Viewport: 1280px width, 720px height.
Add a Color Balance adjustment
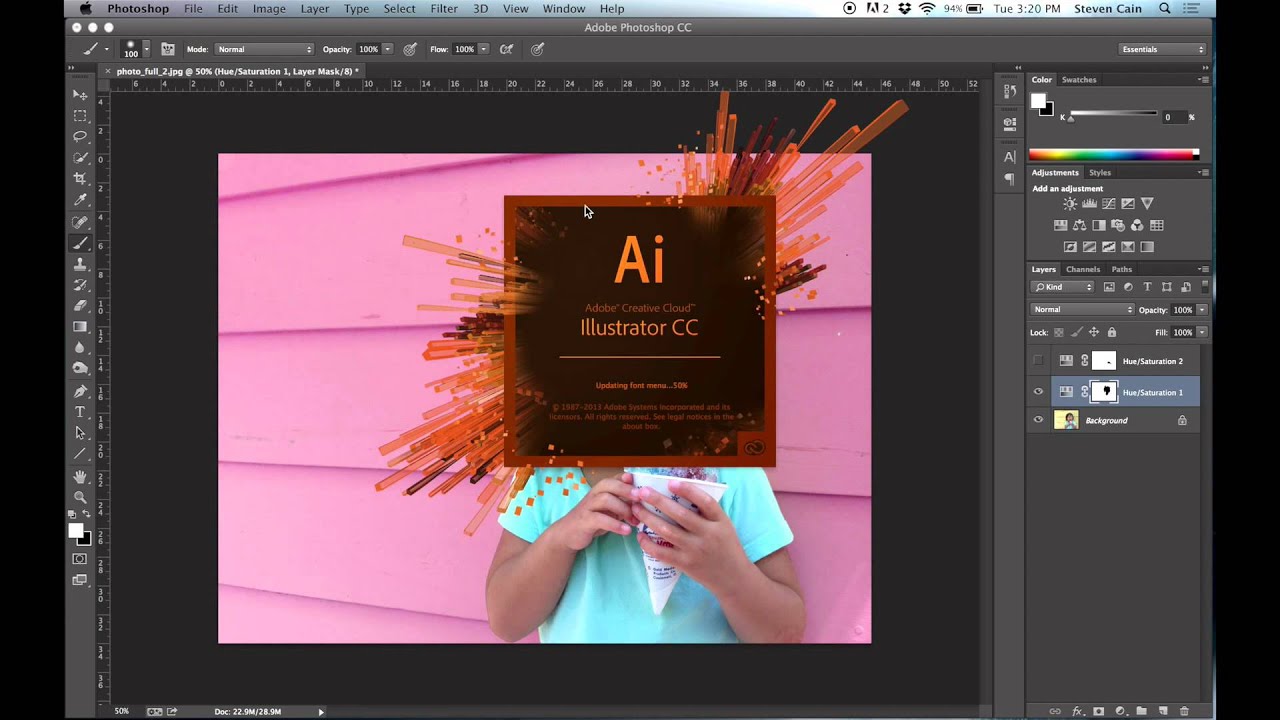click(1080, 225)
